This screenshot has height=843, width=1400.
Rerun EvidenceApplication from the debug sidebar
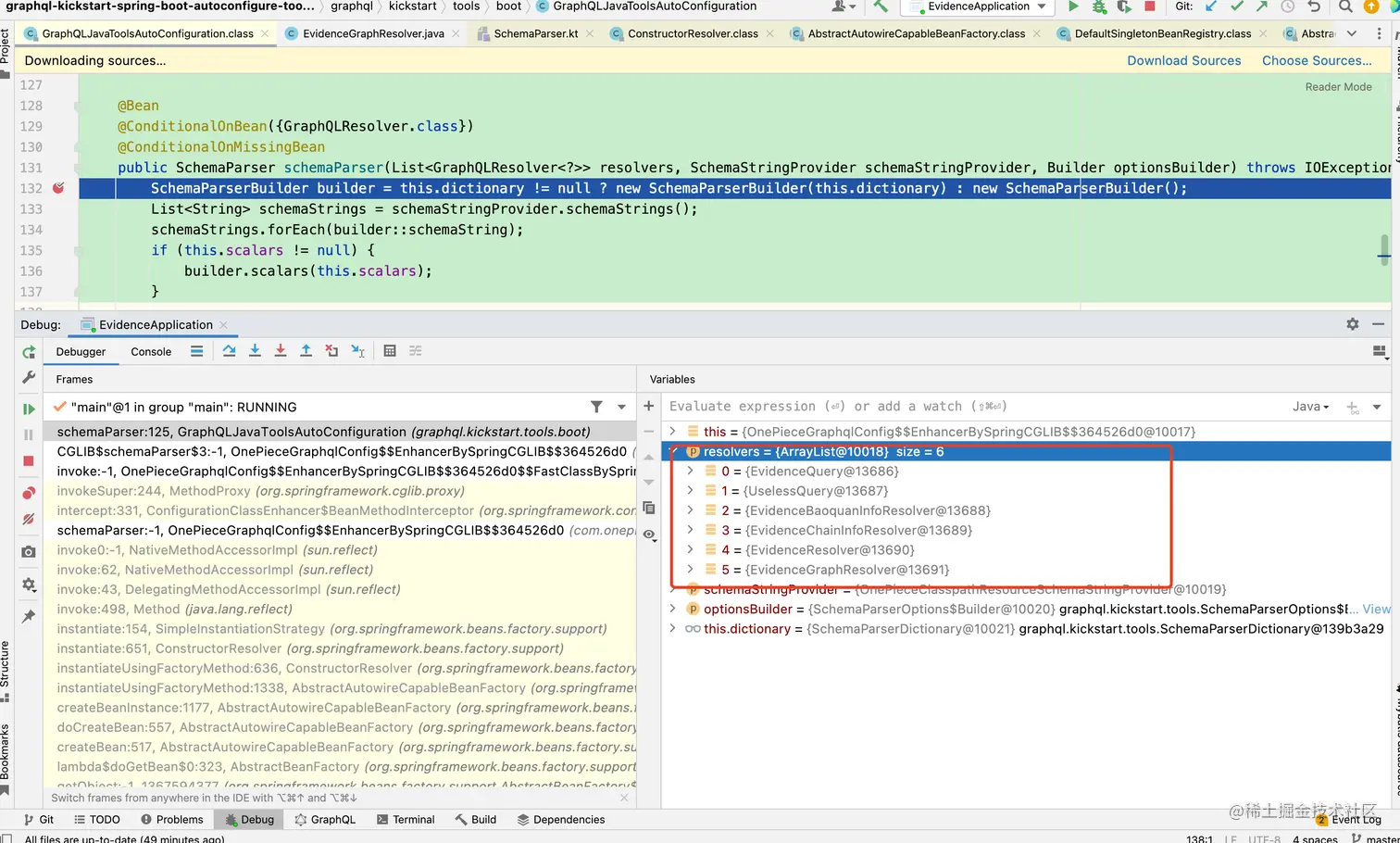(x=29, y=352)
